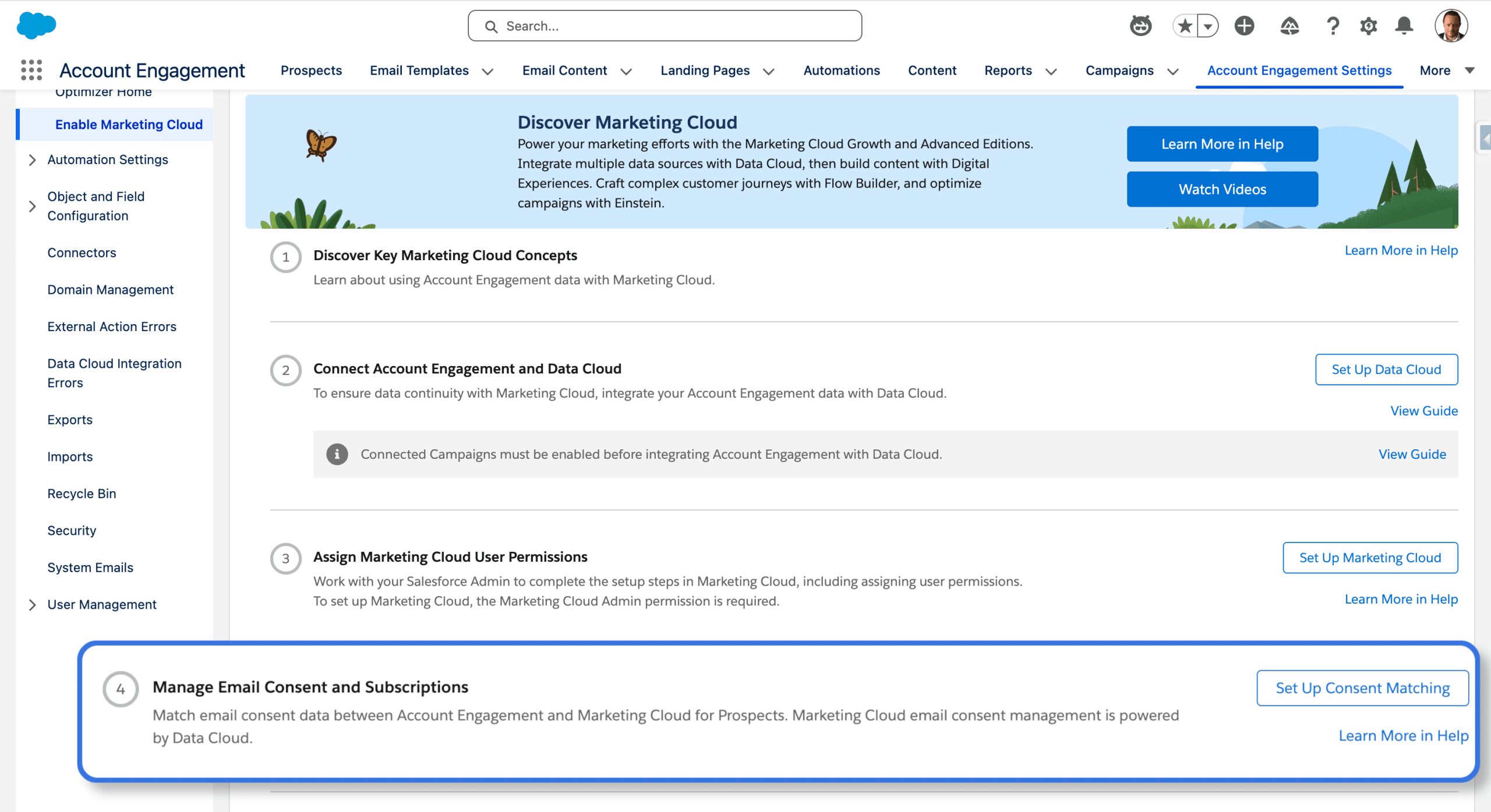The width and height of the screenshot is (1491, 812).
Task: Open the Astro guidance center icon
Action: 1140,26
